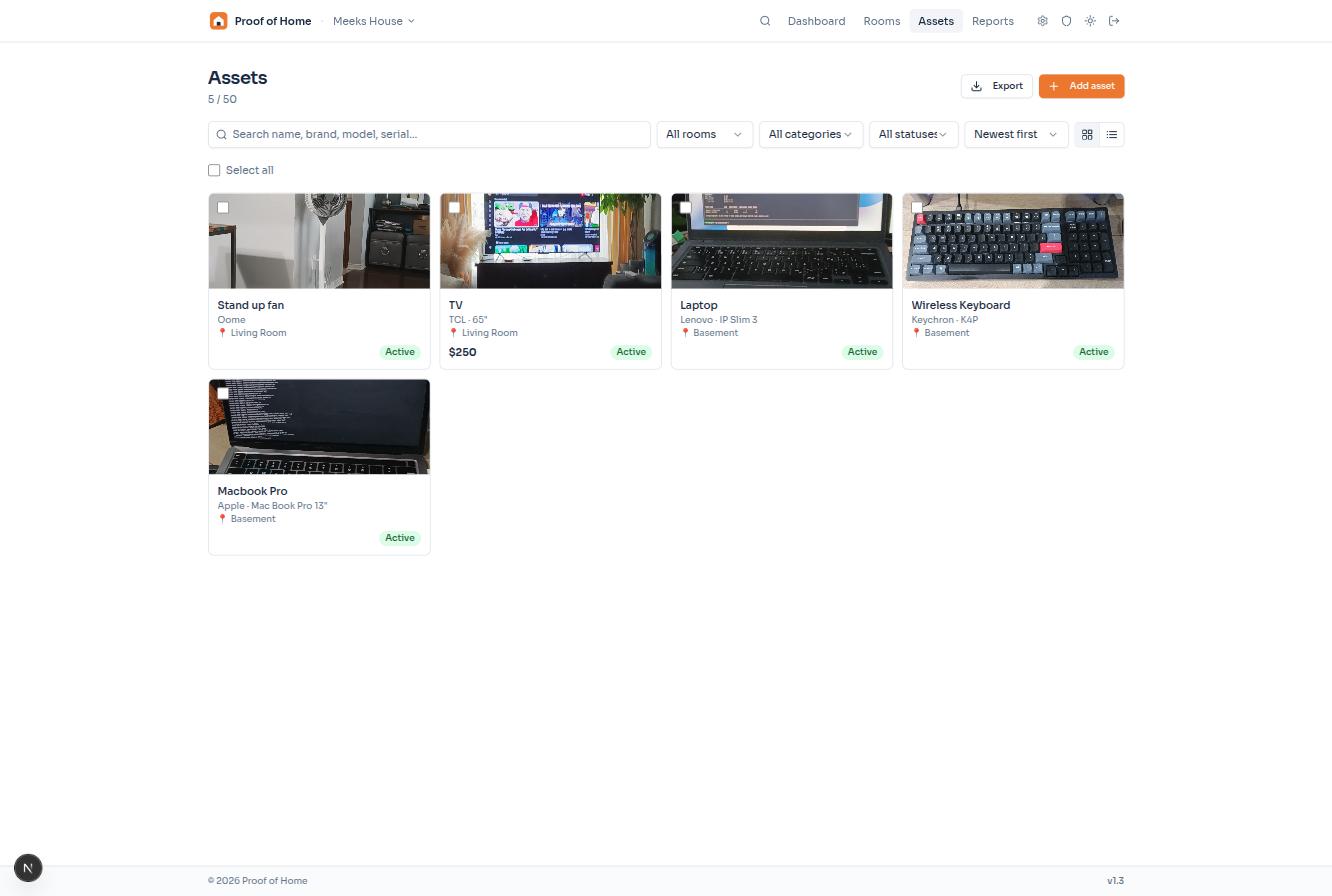The width and height of the screenshot is (1332, 896).
Task: Click the v1.3 version label
Action: pyautogui.click(x=1115, y=881)
